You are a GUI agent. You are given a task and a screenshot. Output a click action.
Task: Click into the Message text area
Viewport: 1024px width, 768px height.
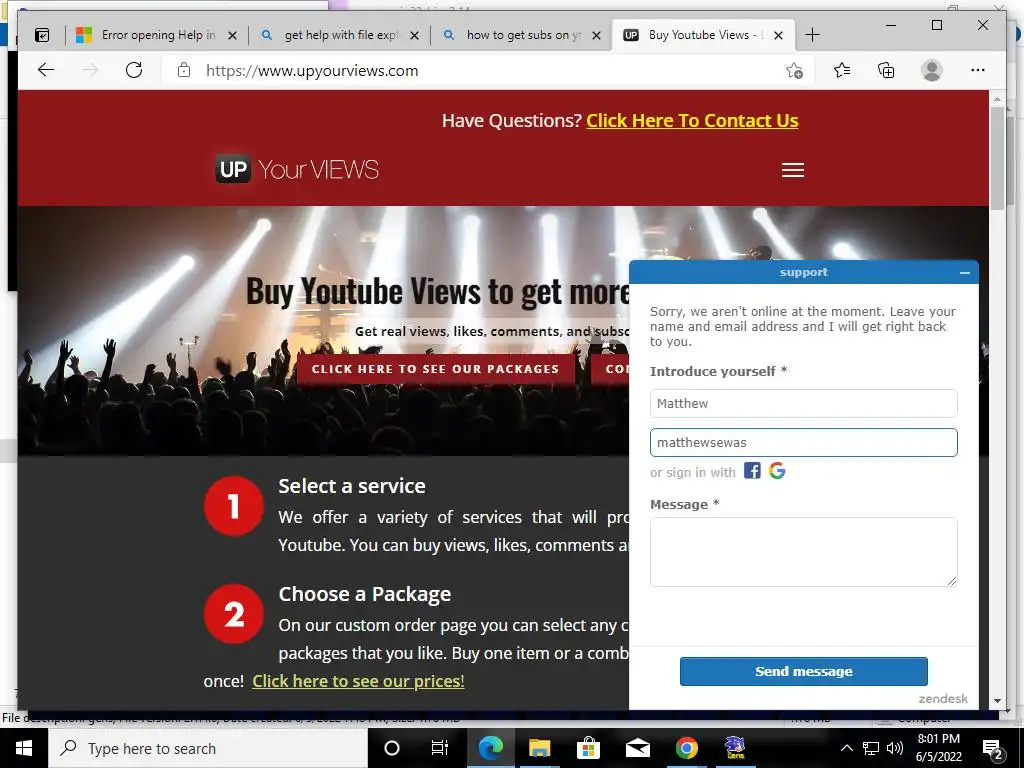pos(803,552)
